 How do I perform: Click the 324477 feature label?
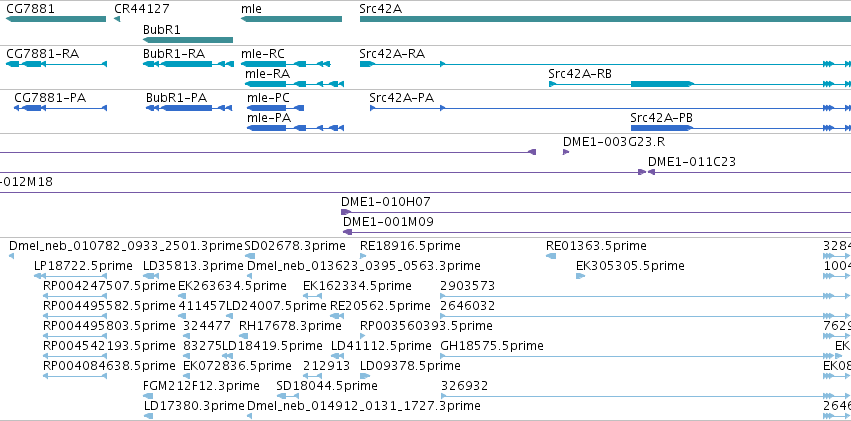point(207,326)
